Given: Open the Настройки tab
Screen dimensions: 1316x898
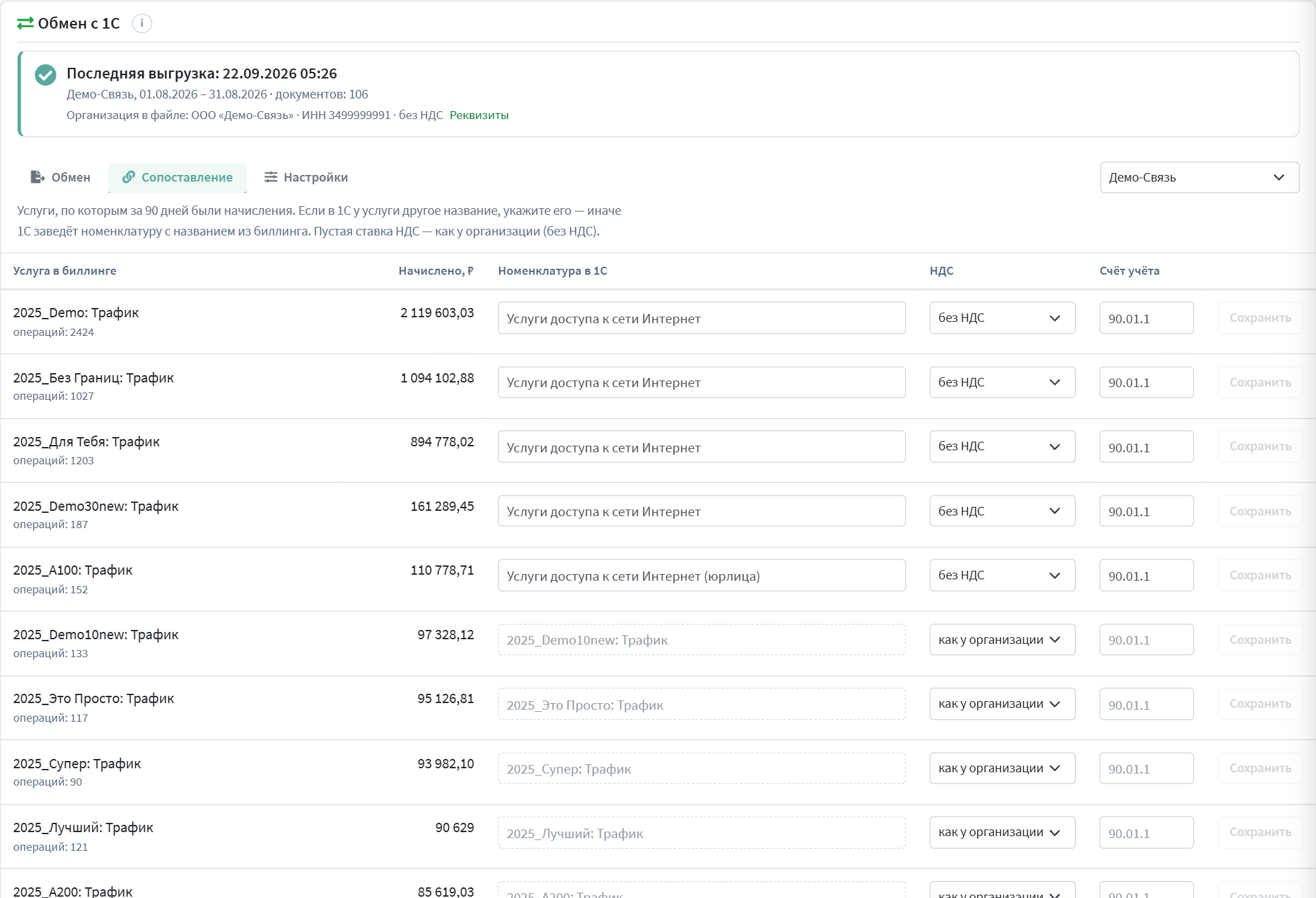Looking at the screenshot, I should coord(306,178).
